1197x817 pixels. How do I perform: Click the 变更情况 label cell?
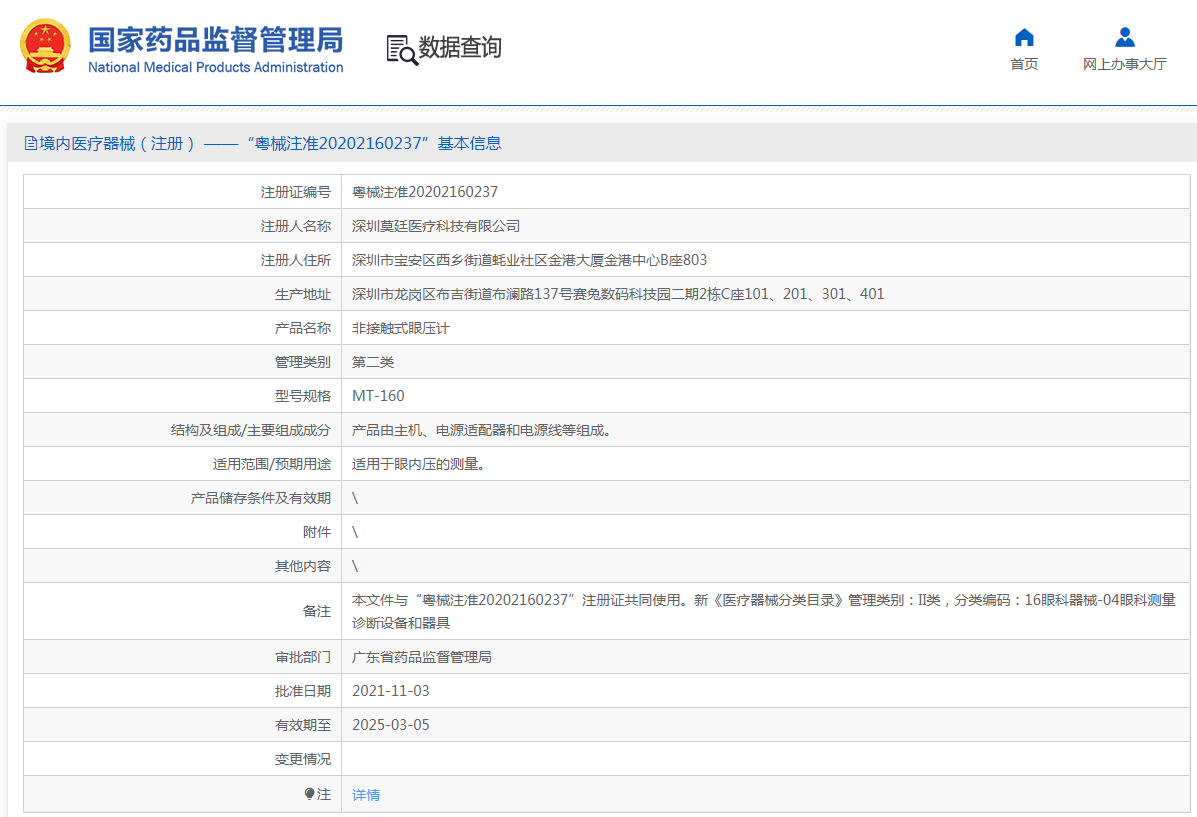tap(182, 759)
